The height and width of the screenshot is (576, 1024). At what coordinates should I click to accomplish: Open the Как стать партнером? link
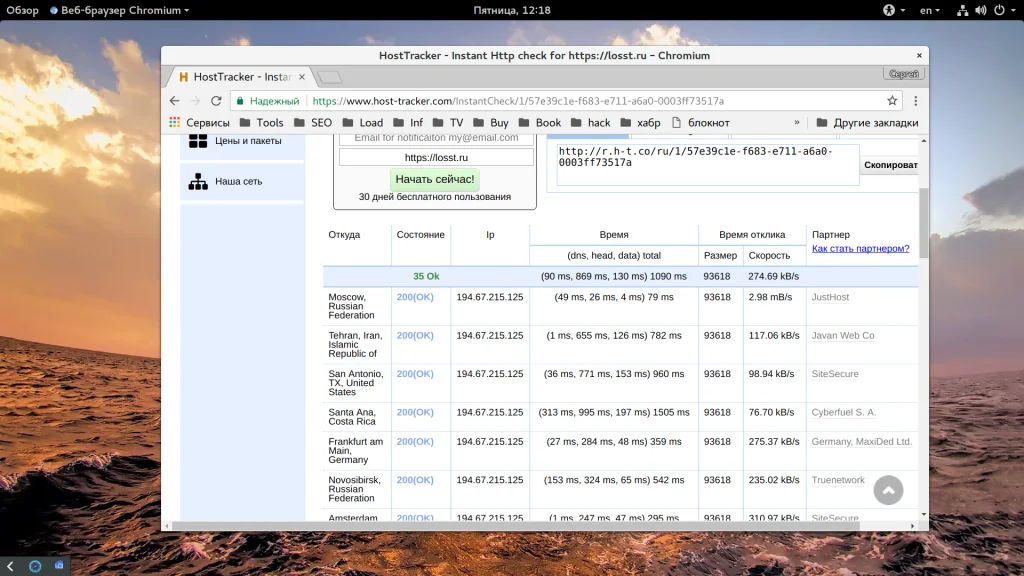860,249
